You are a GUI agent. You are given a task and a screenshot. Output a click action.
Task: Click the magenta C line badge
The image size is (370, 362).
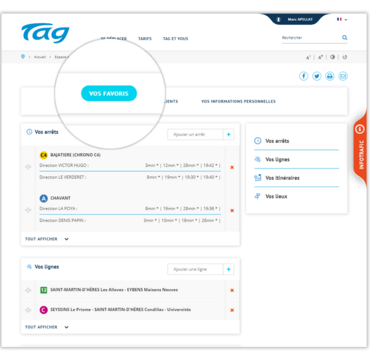(x=43, y=310)
